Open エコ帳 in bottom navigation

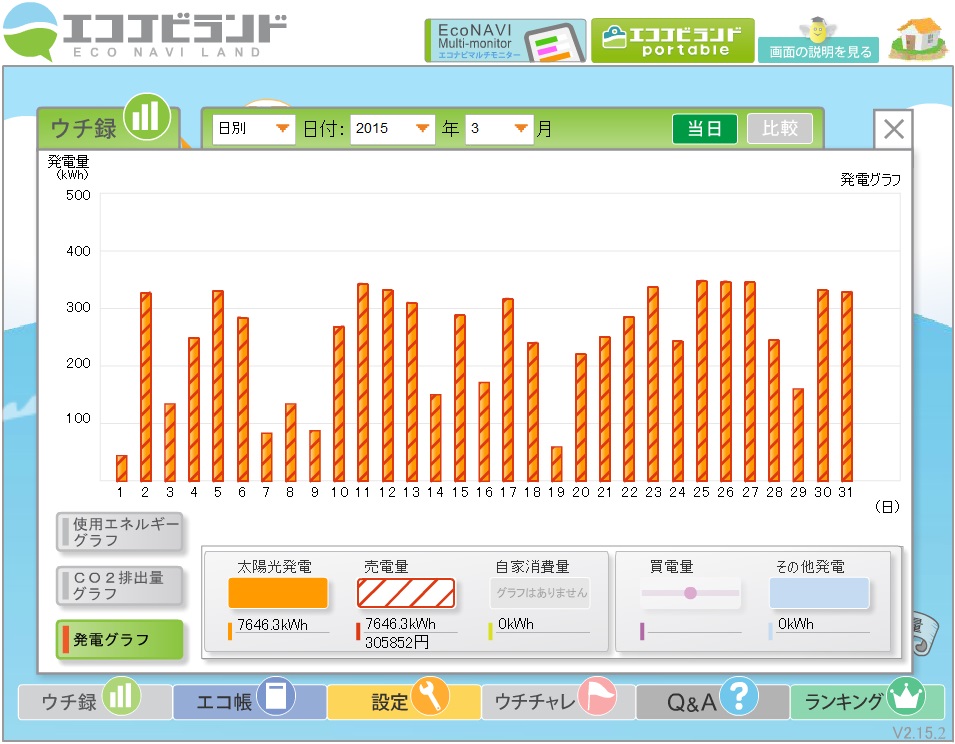click(249, 702)
